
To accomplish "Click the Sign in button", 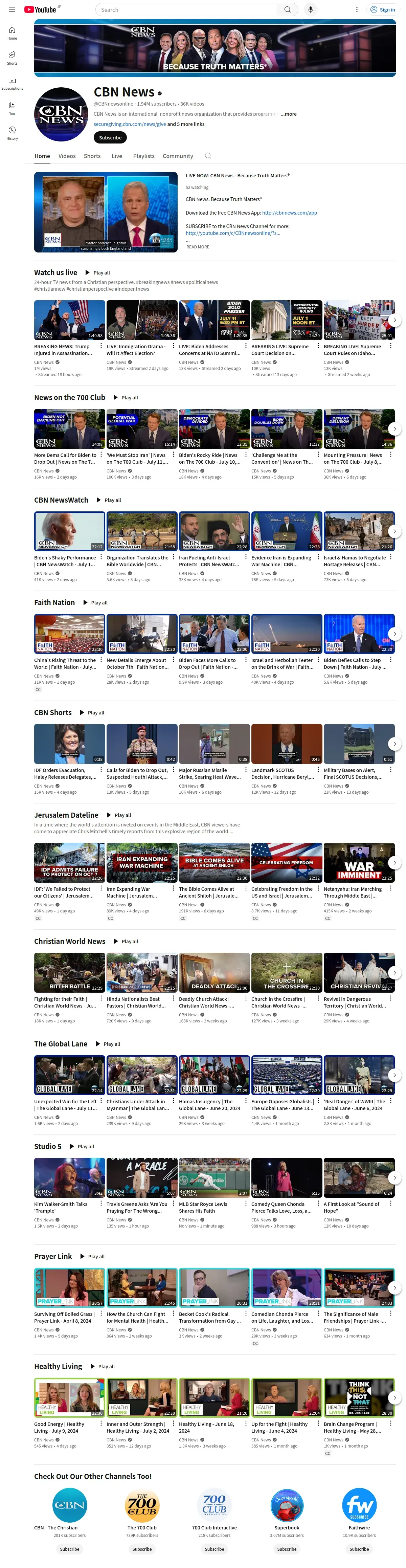I will click(x=383, y=10).
